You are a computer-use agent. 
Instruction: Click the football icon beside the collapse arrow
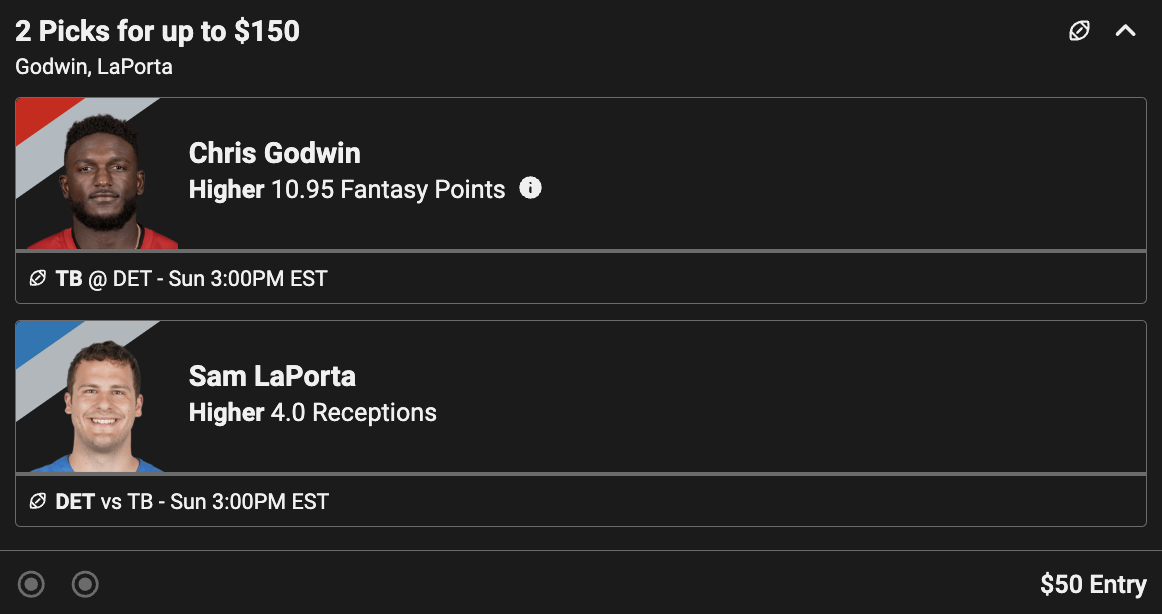(1079, 31)
